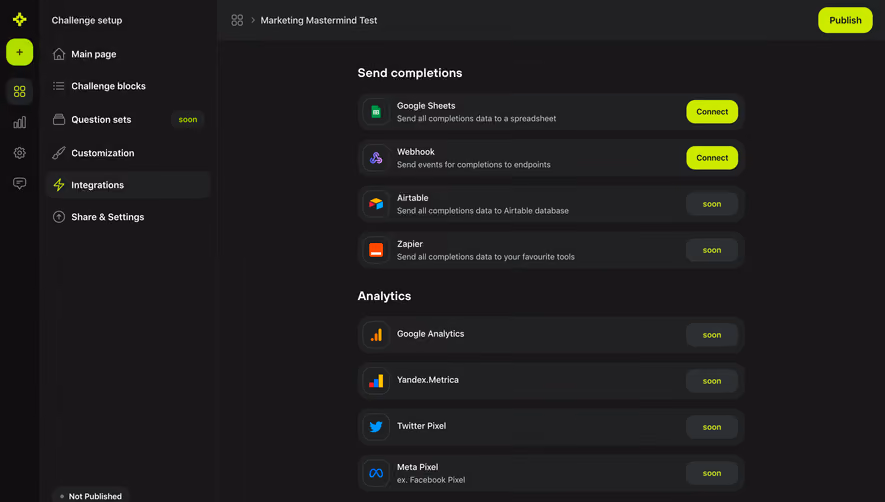This screenshot has height=502, width=885.
Task: Click the Twitter Pixel bird icon
Action: coord(376,427)
